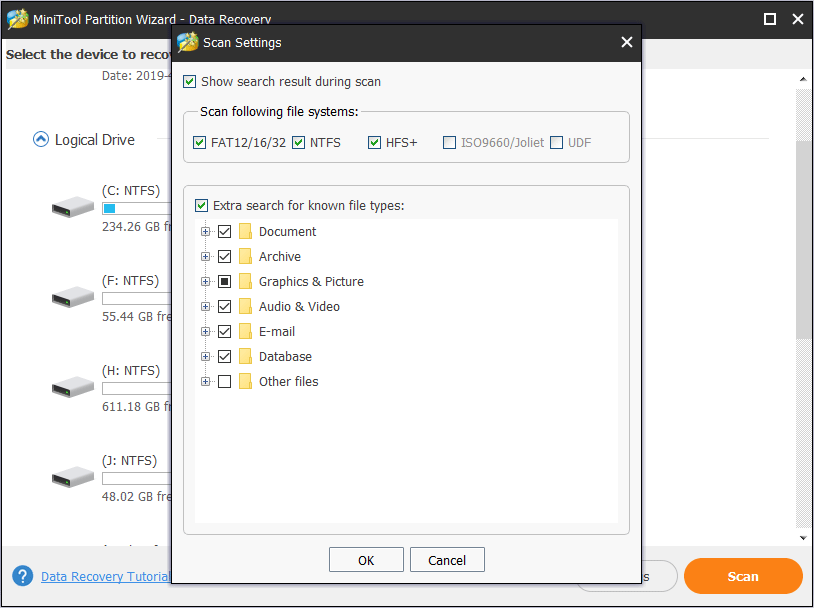Disable Extra search for known file types
Screen dimensions: 814x608
(x=201, y=206)
